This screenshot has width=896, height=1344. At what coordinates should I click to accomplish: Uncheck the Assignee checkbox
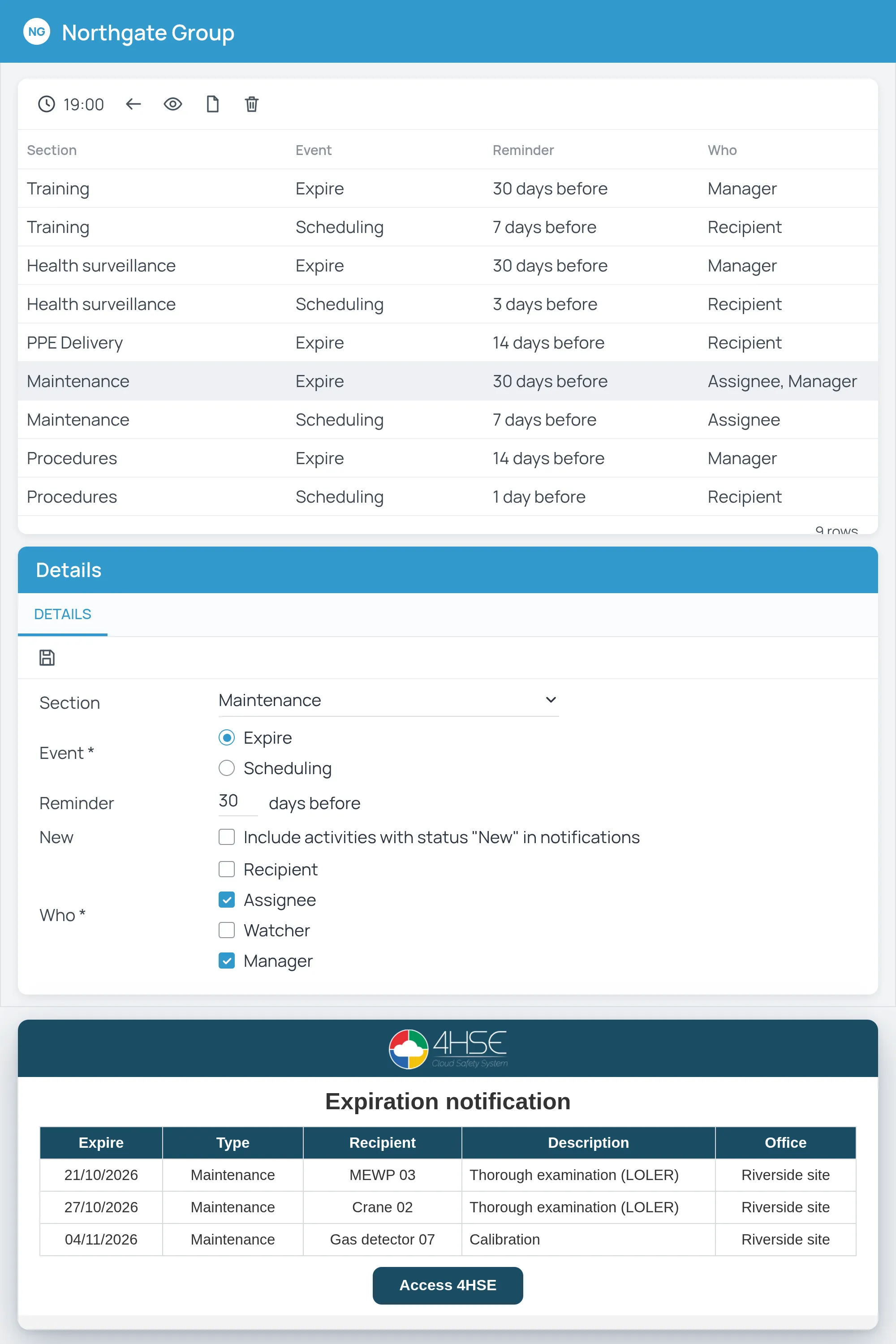227,900
